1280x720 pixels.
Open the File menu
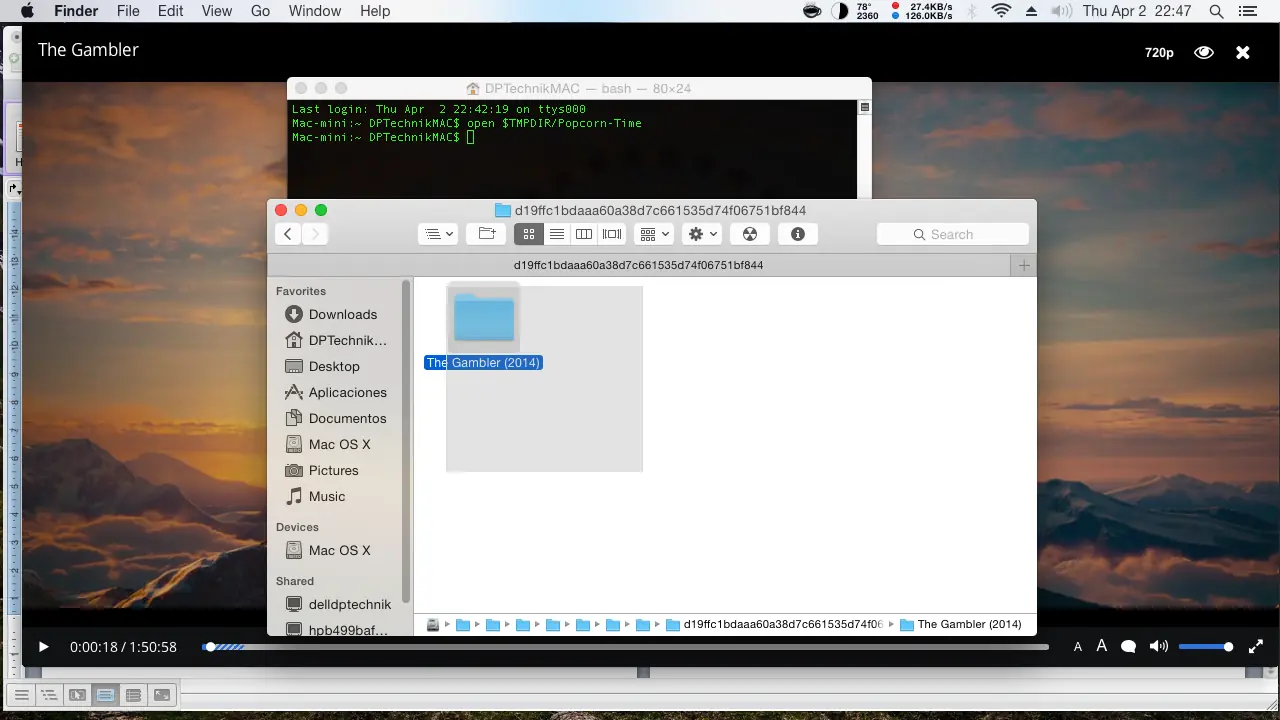click(128, 11)
